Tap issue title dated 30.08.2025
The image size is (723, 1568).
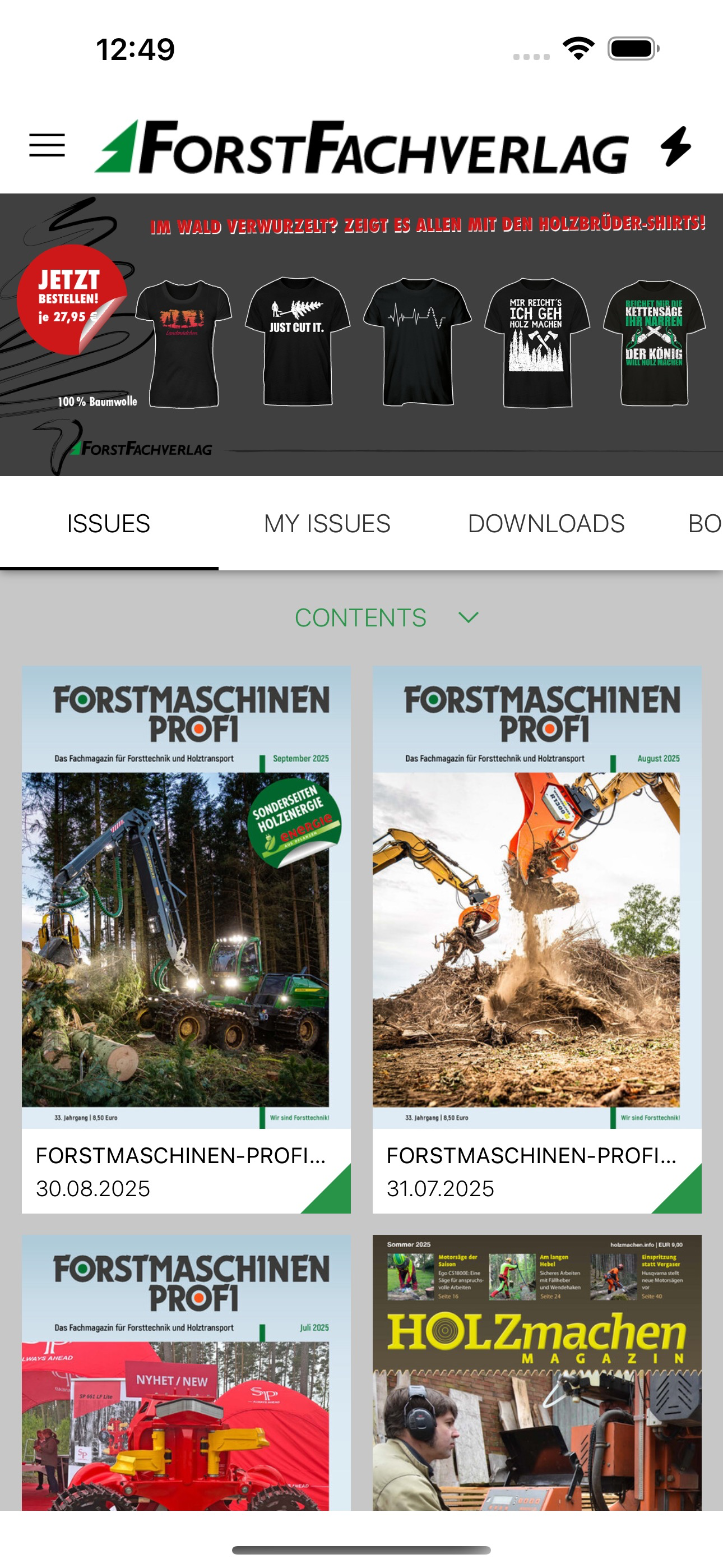click(180, 1155)
